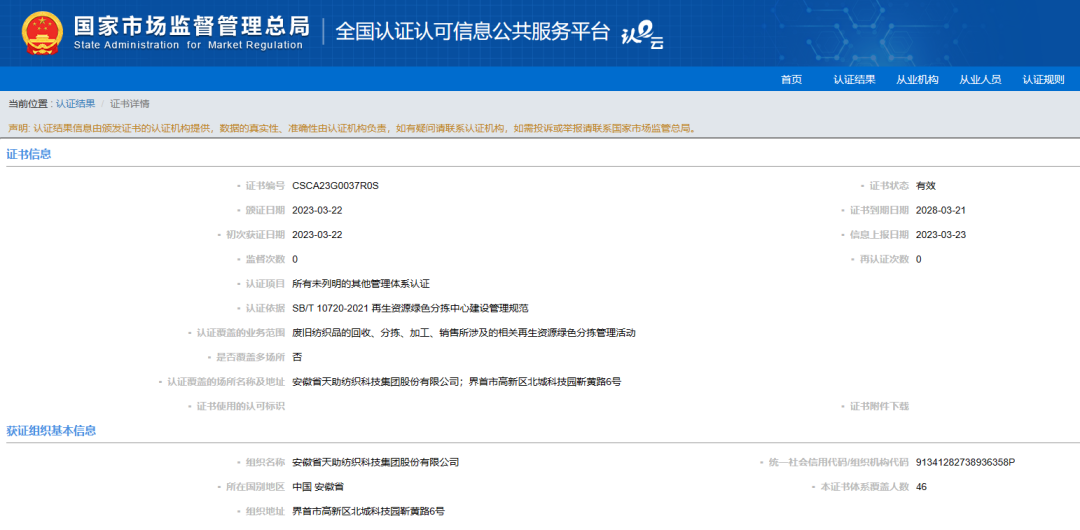
Task: Click the 监督次数 label
Action: (264, 259)
